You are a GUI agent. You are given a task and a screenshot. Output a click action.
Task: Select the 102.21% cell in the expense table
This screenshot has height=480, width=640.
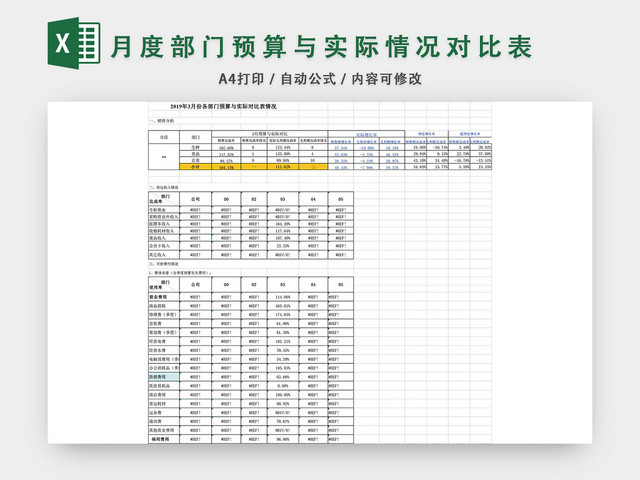282,341
